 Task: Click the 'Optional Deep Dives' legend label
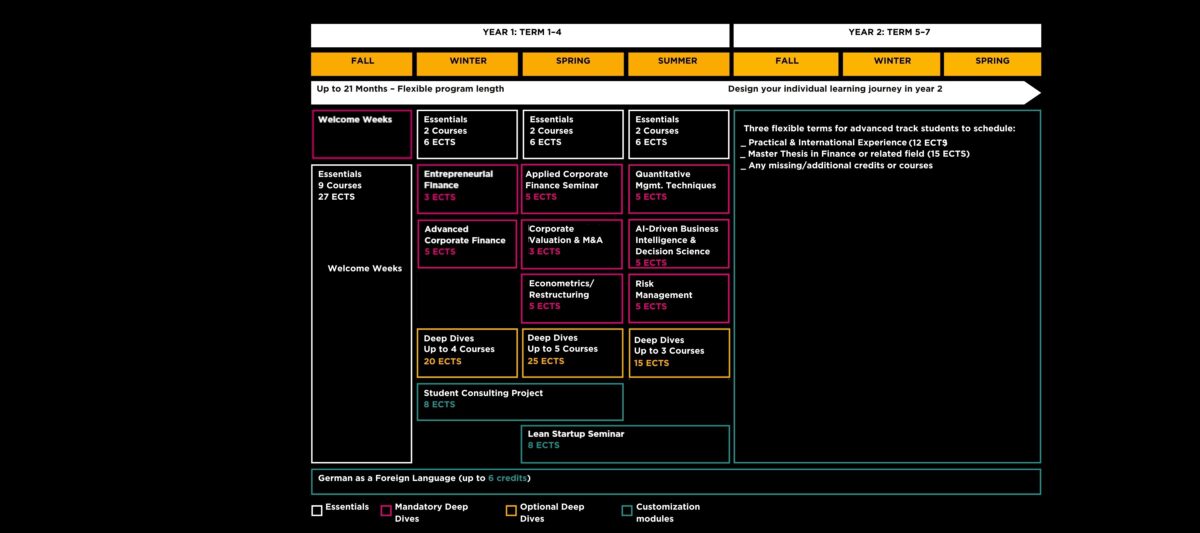552,513
